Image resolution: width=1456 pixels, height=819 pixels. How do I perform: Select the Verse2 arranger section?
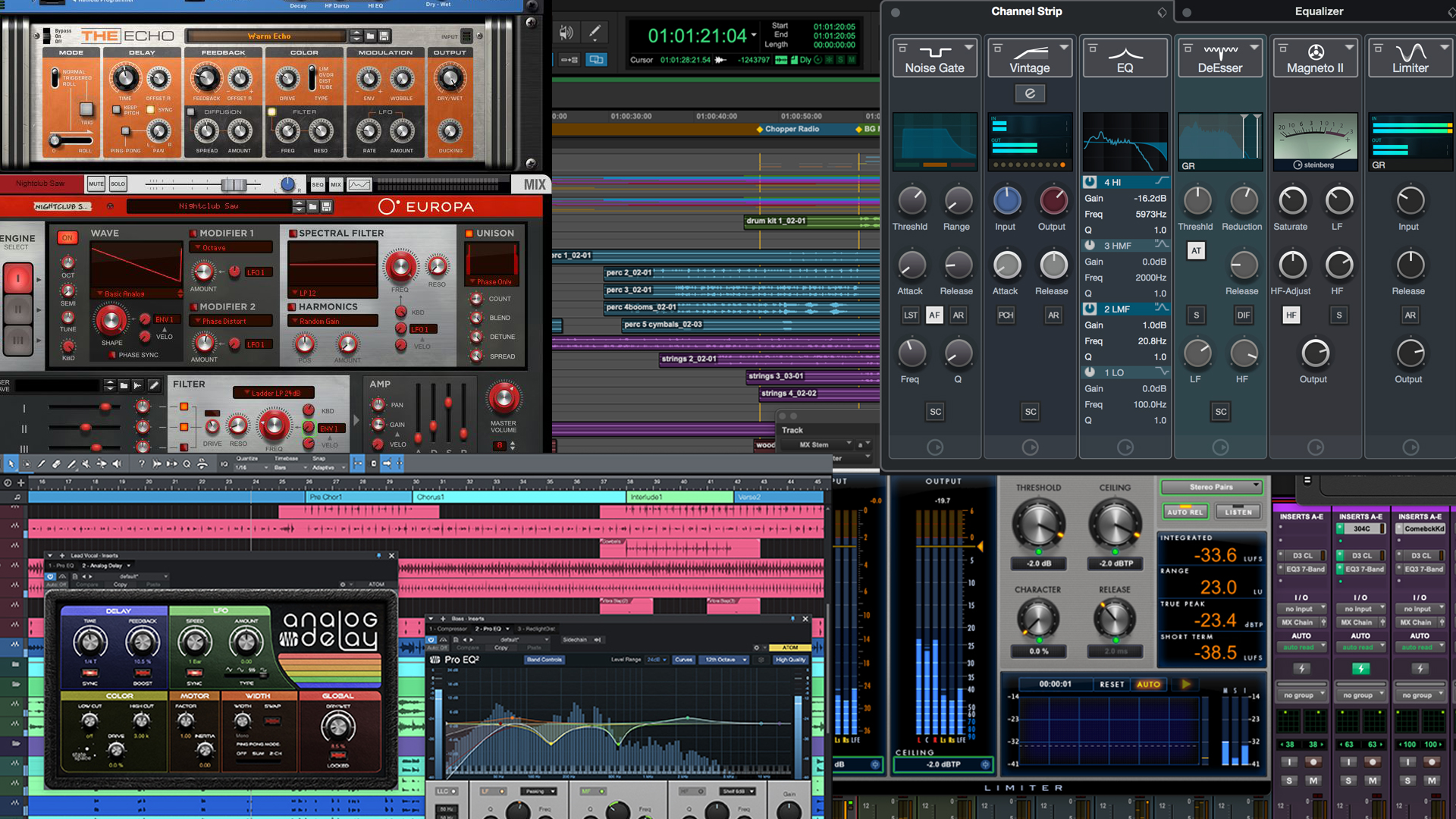(x=780, y=497)
